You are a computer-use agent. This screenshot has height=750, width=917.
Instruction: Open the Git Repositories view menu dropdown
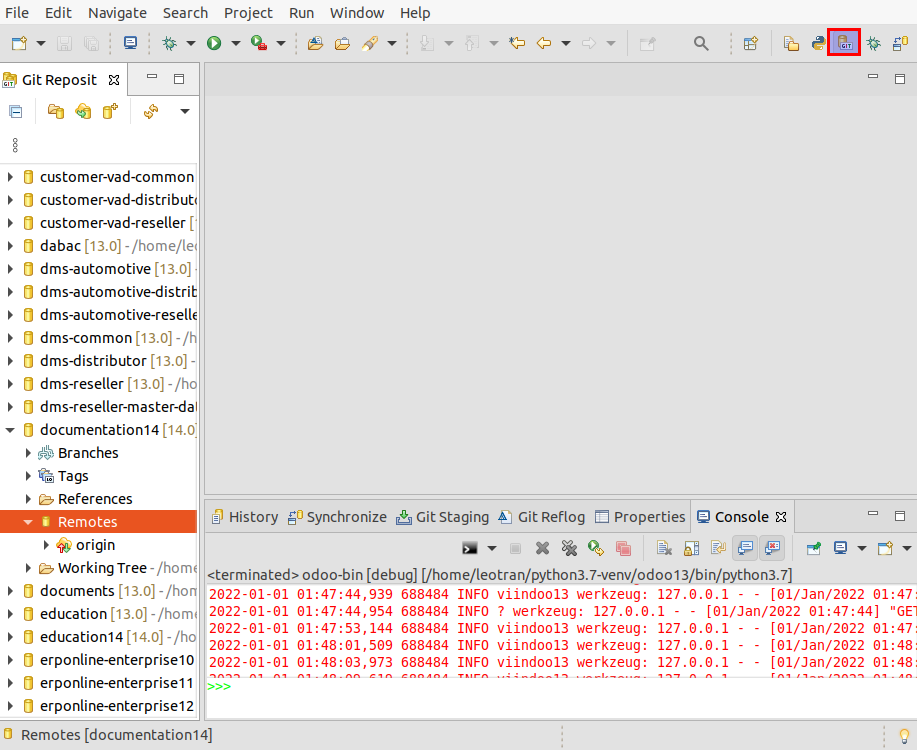click(x=184, y=111)
